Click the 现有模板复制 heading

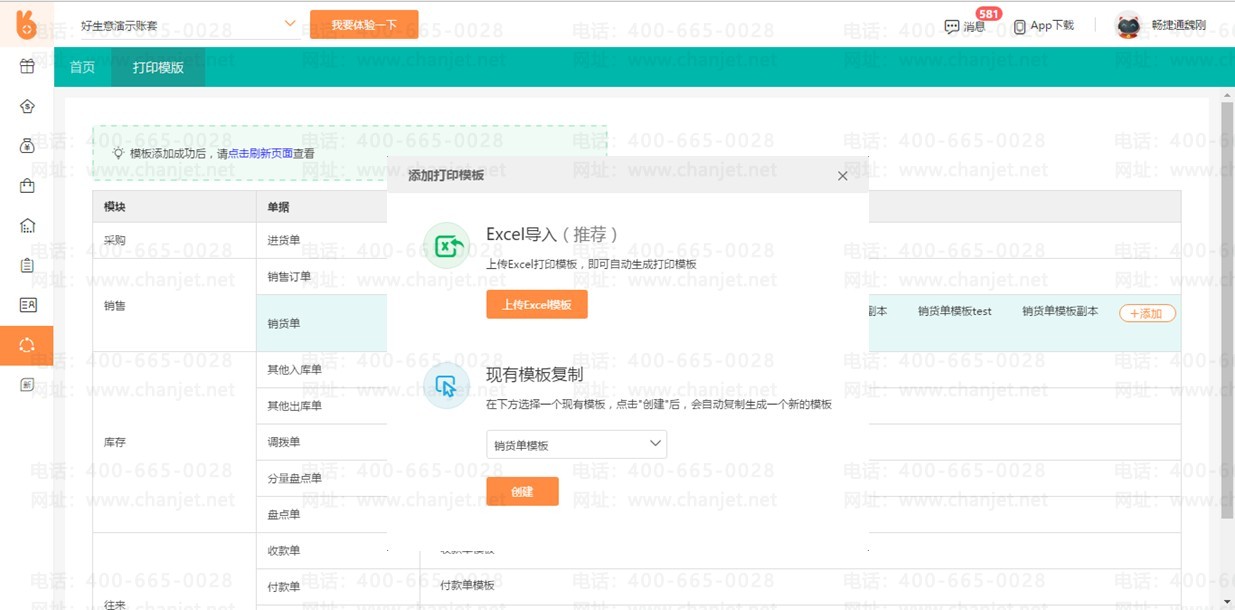click(x=535, y=375)
